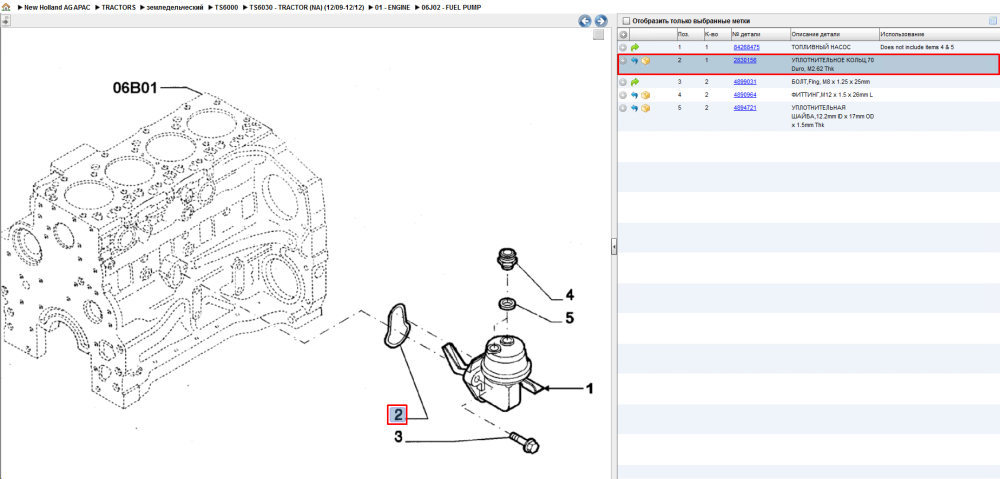Sort by Описание детали column header
Viewport: 1000px width, 479px height.
click(x=834, y=34)
